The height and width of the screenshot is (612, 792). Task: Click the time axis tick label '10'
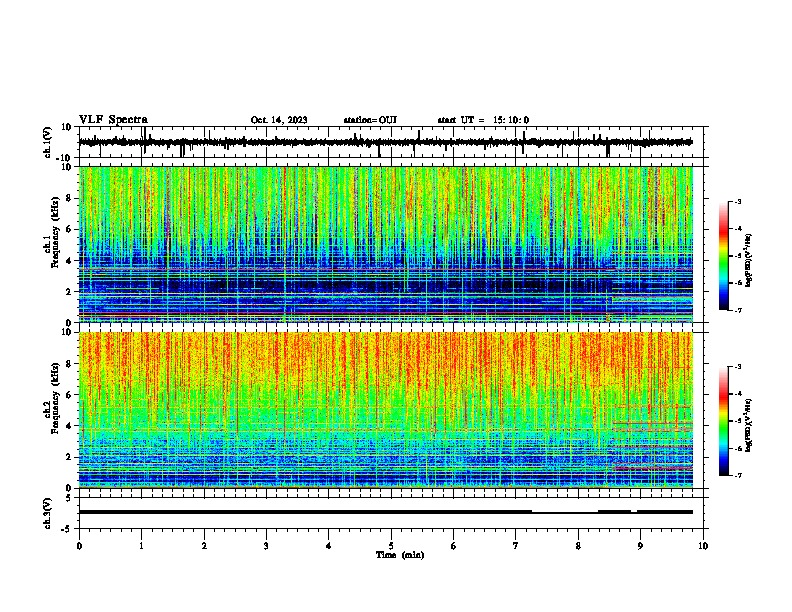tap(703, 546)
